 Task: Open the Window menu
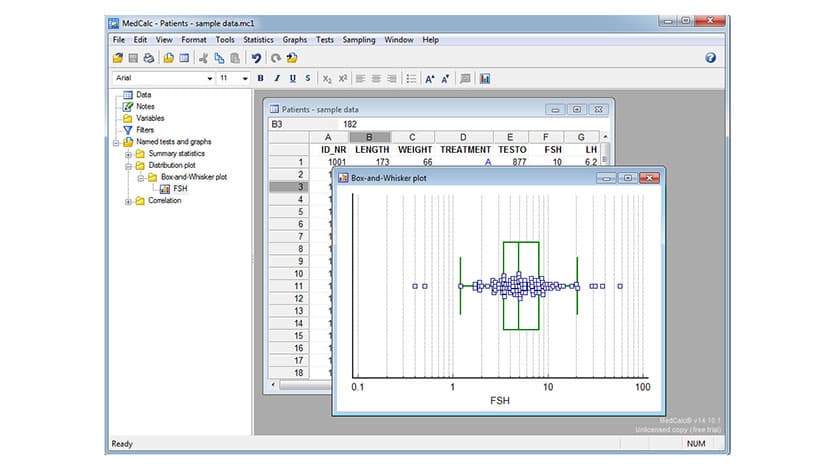398,40
